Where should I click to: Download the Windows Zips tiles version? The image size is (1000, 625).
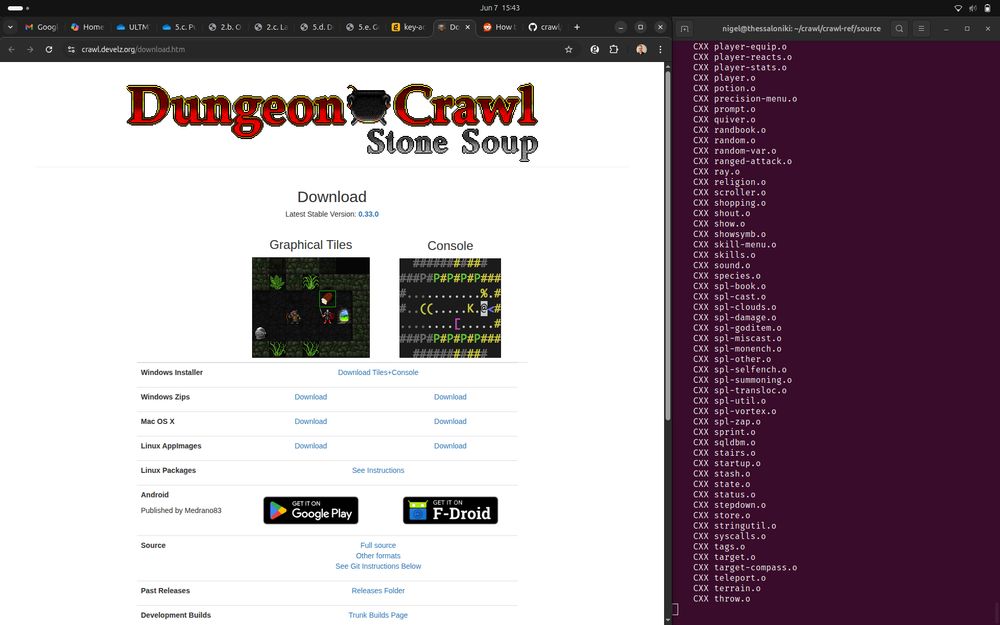point(311,397)
